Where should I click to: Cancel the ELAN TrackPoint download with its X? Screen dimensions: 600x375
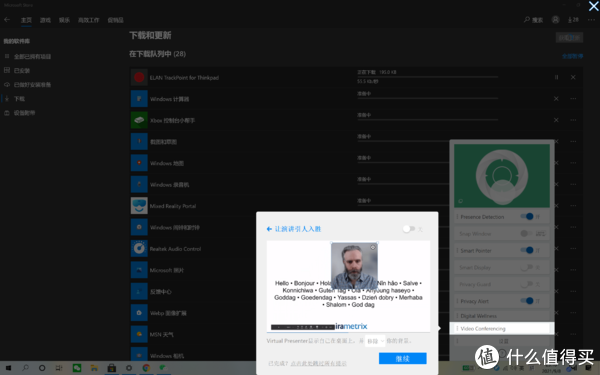[573, 77]
